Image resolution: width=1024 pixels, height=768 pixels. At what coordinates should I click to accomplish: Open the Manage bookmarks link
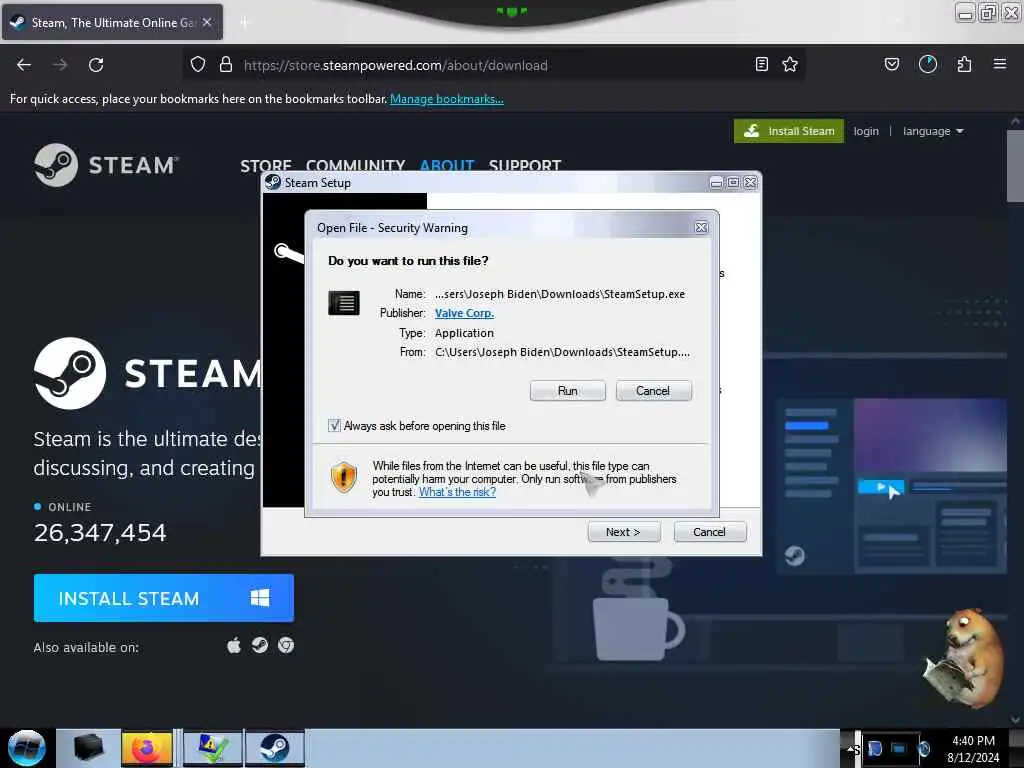point(447,99)
